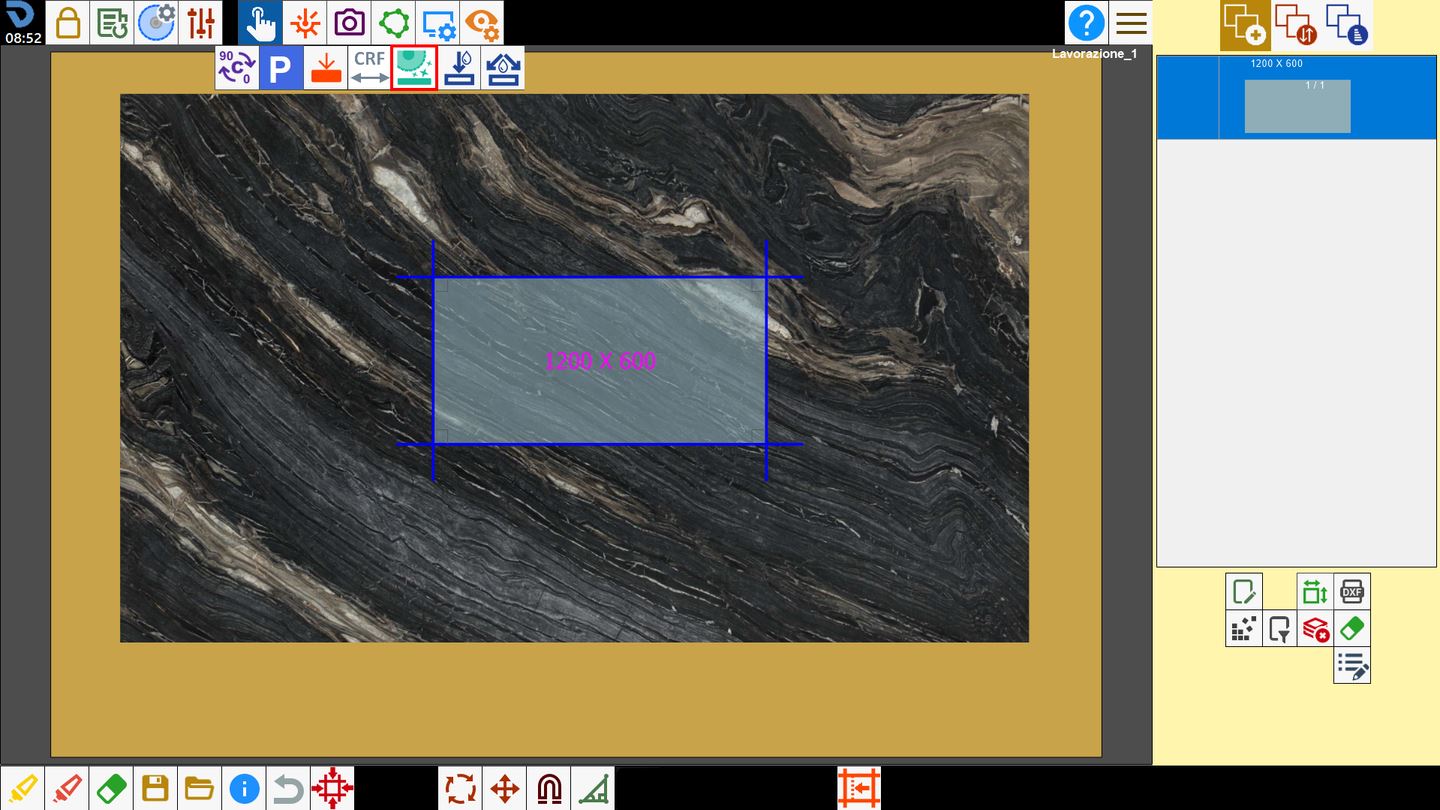Click the water drop house-shaped icon
Viewport: 1440px width, 810px height.
click(503, 68)
